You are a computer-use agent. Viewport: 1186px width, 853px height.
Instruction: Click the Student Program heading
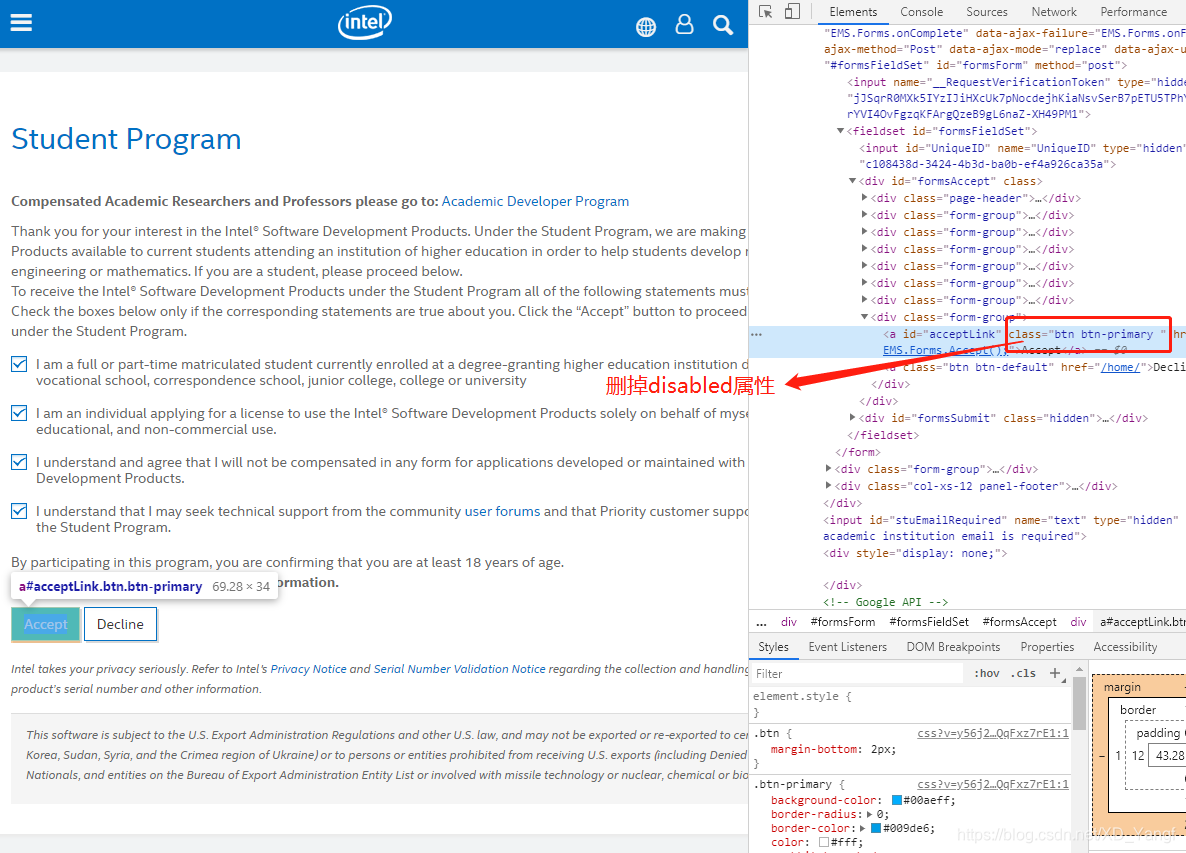click(x=126, y=139)
